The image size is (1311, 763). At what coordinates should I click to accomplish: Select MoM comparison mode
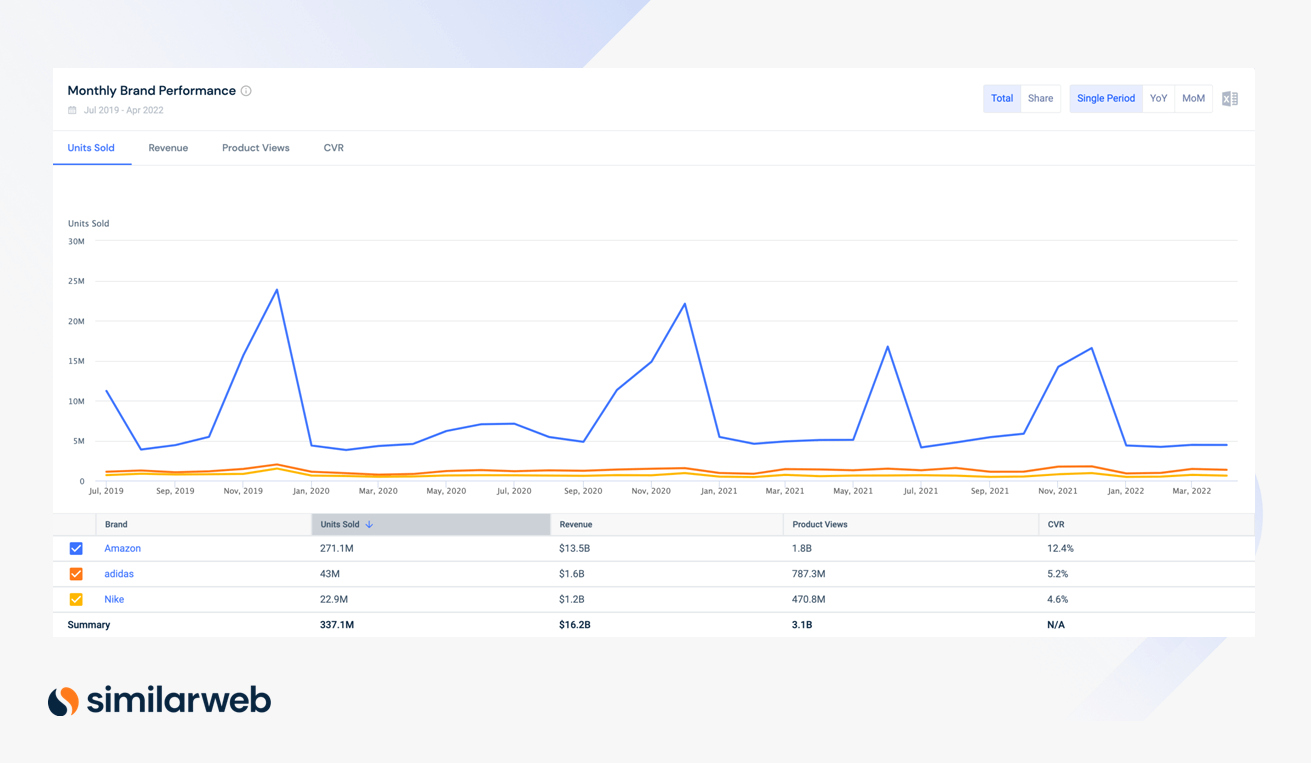(1193, 98)
